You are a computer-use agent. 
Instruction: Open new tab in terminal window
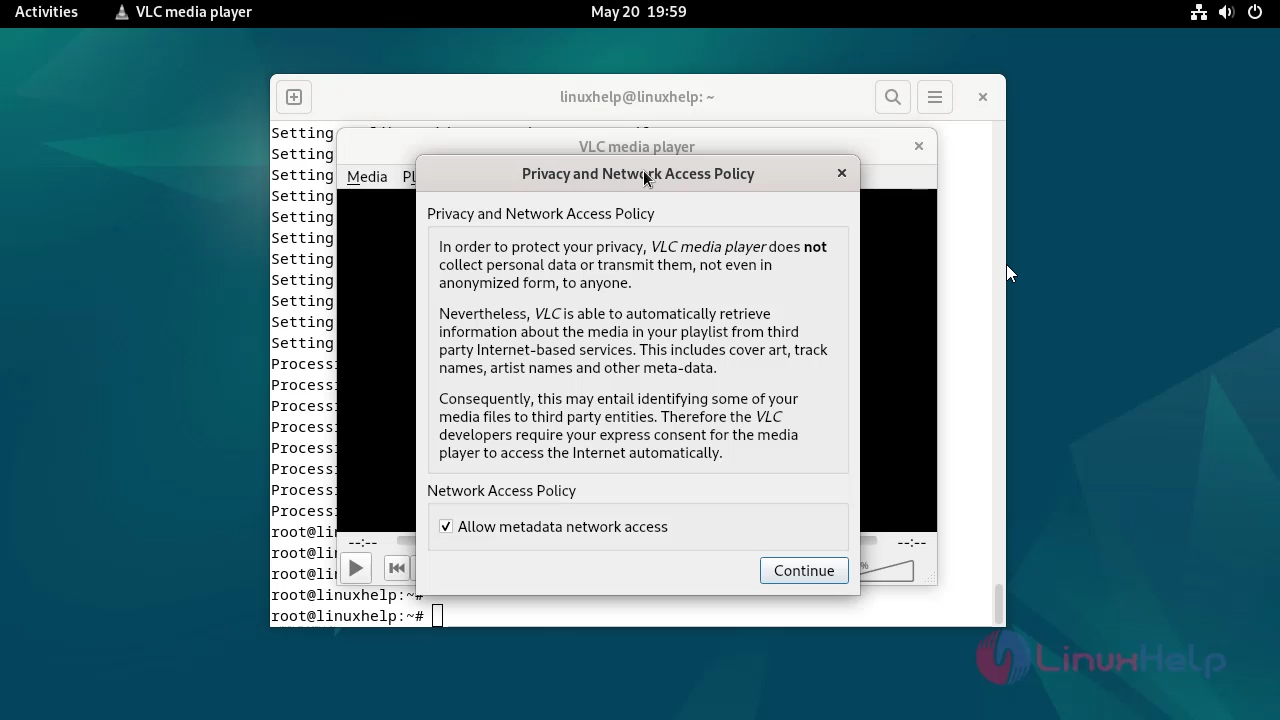click(294, 97)
